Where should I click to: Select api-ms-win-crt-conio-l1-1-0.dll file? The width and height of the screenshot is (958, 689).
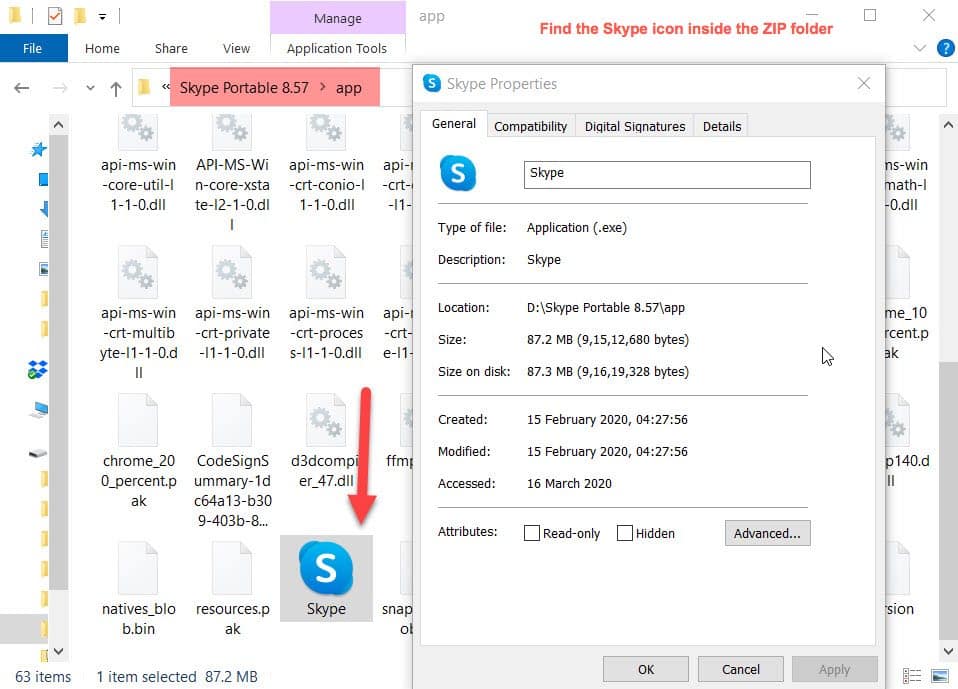(x=326, y=163)
